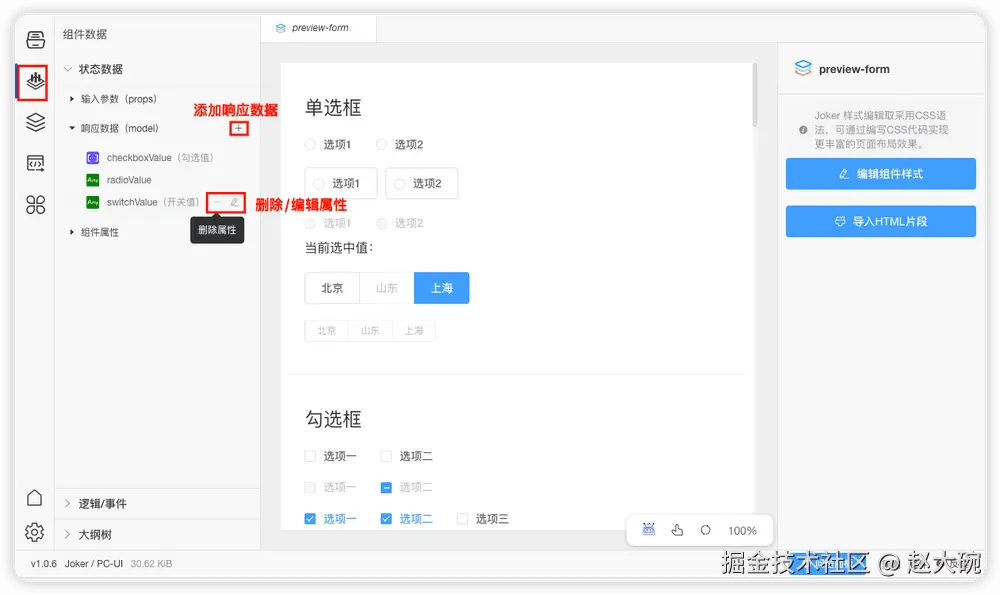
Task: Open the component grid panel icon
Action: pyautogui.click(x=35, y=204)
